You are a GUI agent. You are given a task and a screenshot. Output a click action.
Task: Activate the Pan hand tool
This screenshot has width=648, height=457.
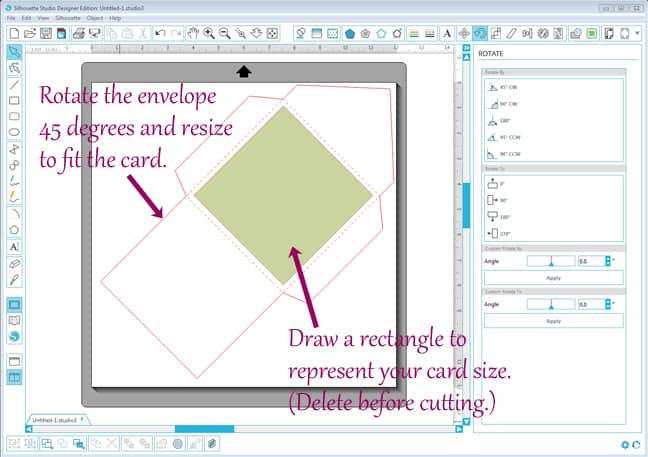pyautogui.click(x=194, y=33)
